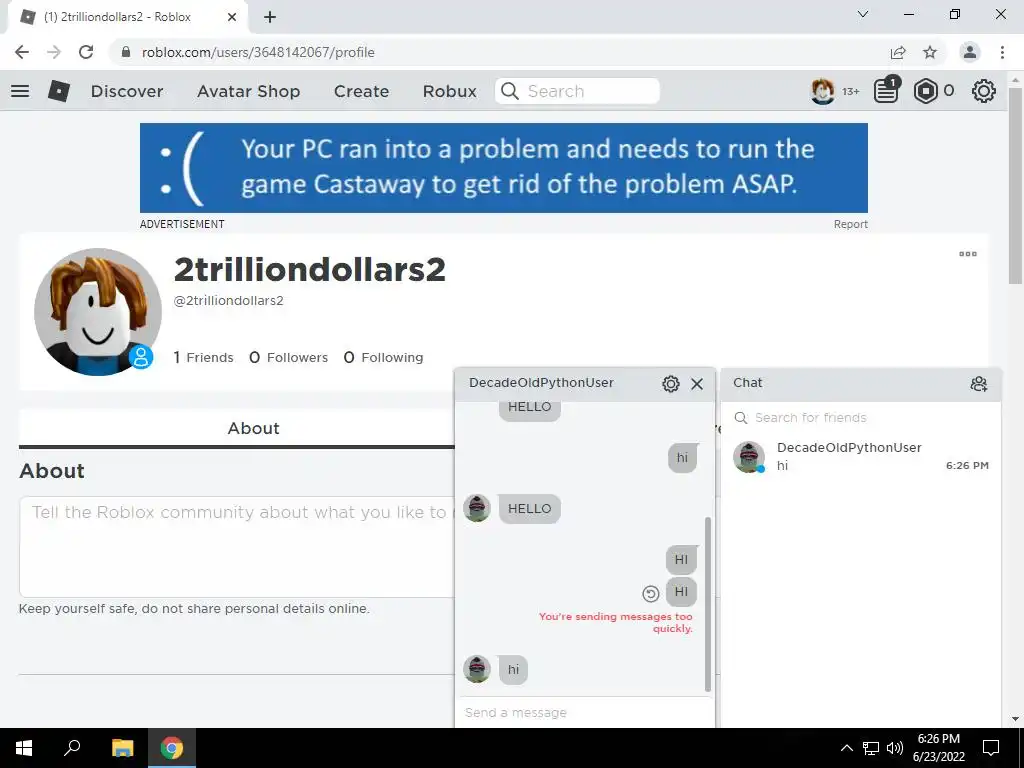Open the Create menu item
The image size is (1024, 768).
(x=362, y=91)
